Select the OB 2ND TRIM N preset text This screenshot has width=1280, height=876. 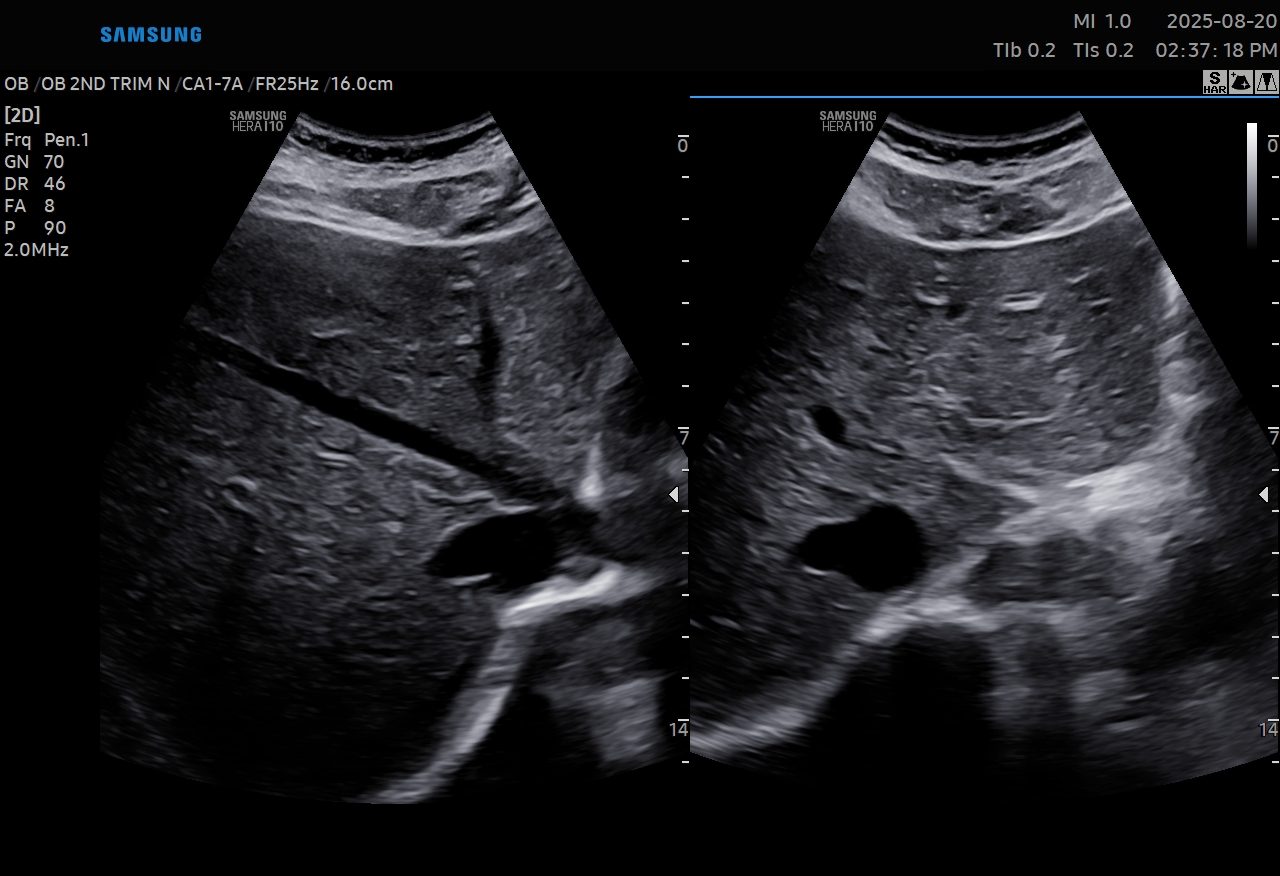[106, 84]
